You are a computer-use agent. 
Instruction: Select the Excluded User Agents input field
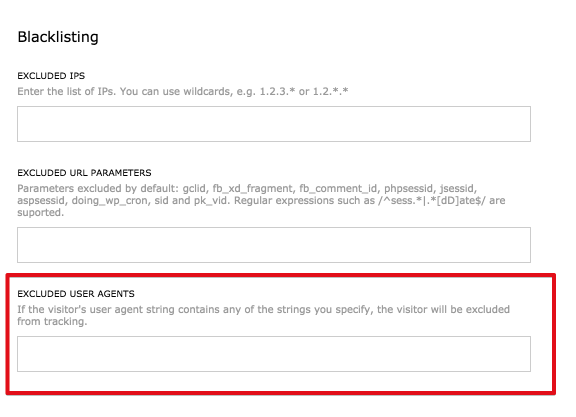[x=274, y=354]
